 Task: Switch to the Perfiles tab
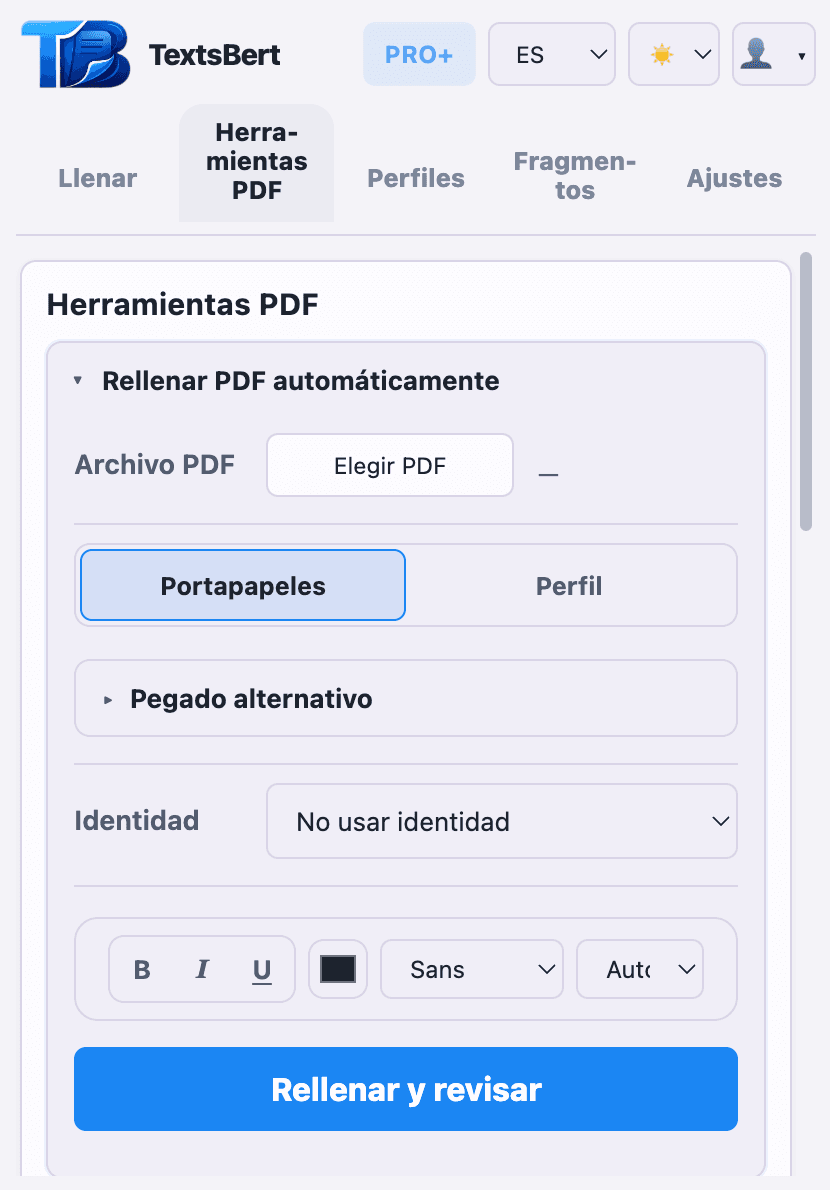tap(415, 178)
